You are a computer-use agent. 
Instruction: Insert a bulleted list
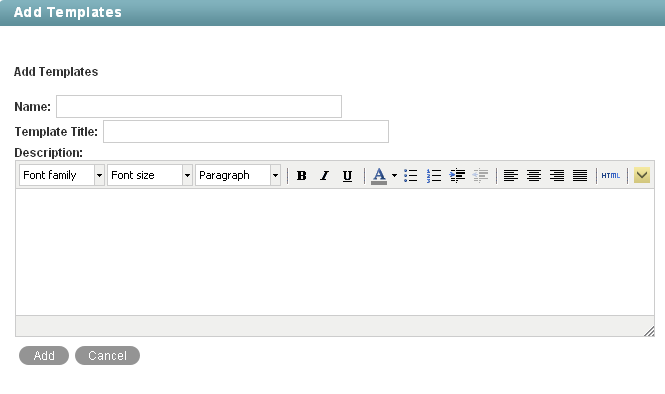coord(411,175)
